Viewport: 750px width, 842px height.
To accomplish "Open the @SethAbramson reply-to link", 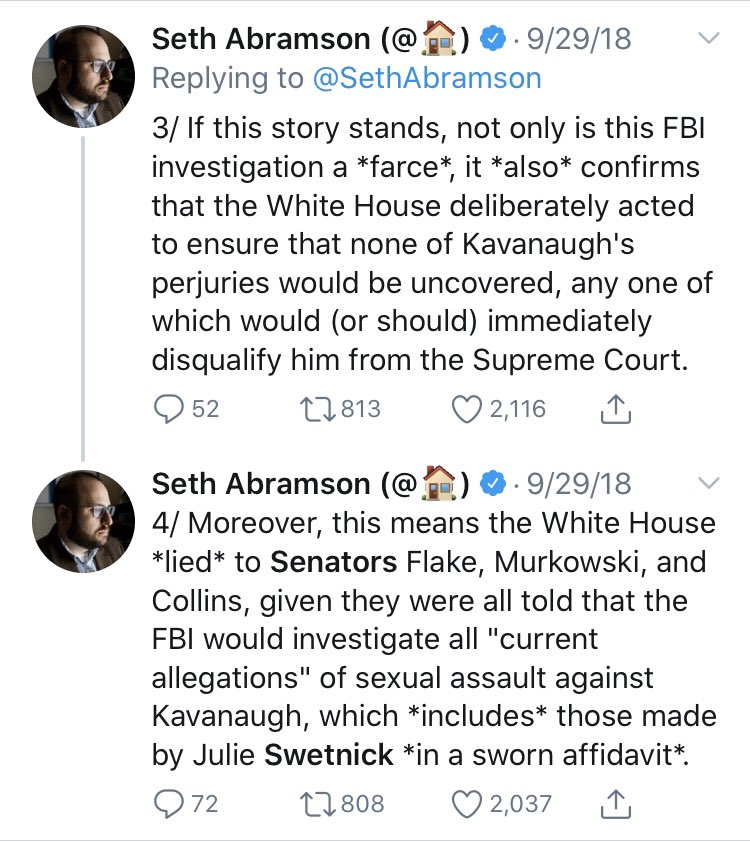I will click(x=427, y=78).
